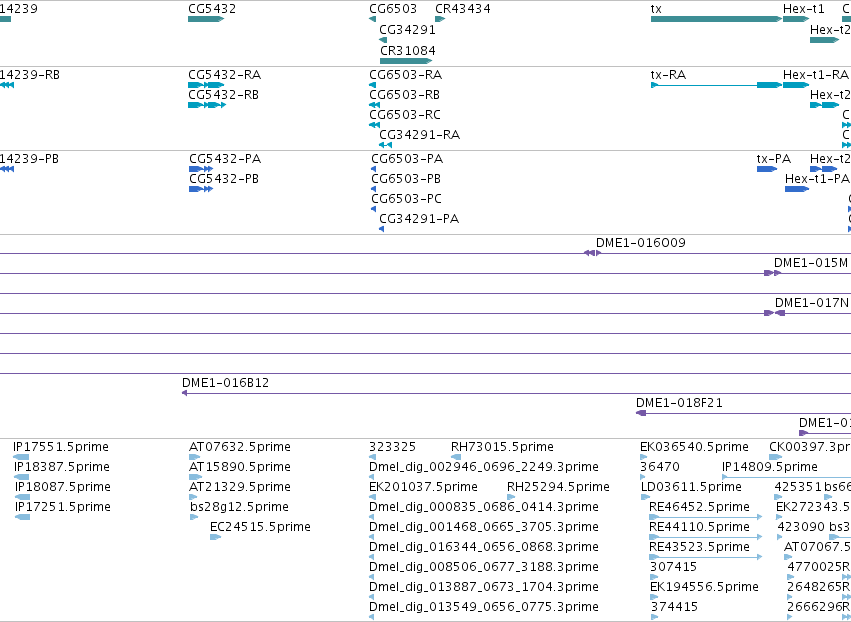Select the CR31084 gene bar

click(406, 61)
